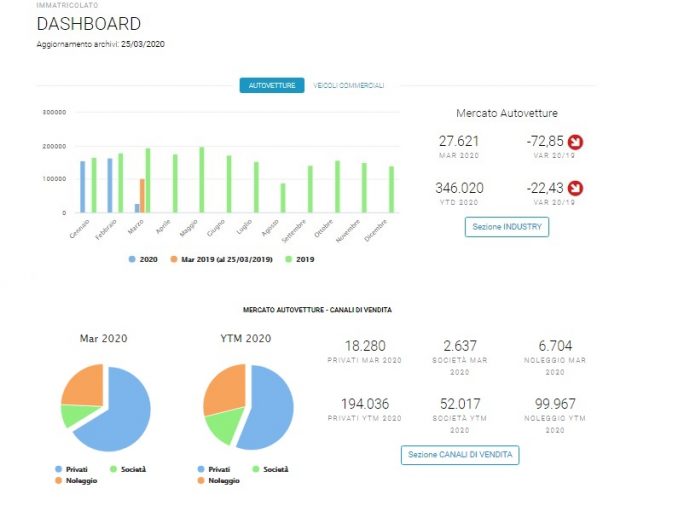
Task: Click the blue Gennaio 2020 bar
Action: pyautogui.click(x=83, y=187)
